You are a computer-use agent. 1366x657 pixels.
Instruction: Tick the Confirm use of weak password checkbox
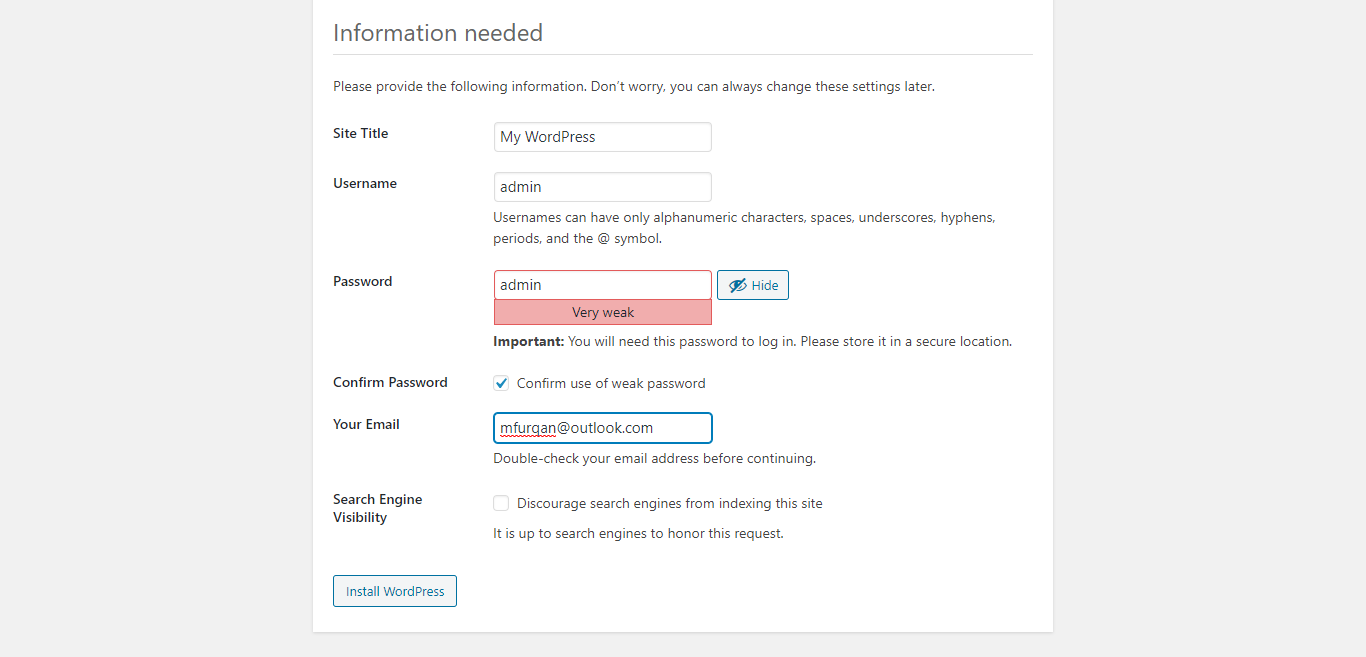[502, 383]
